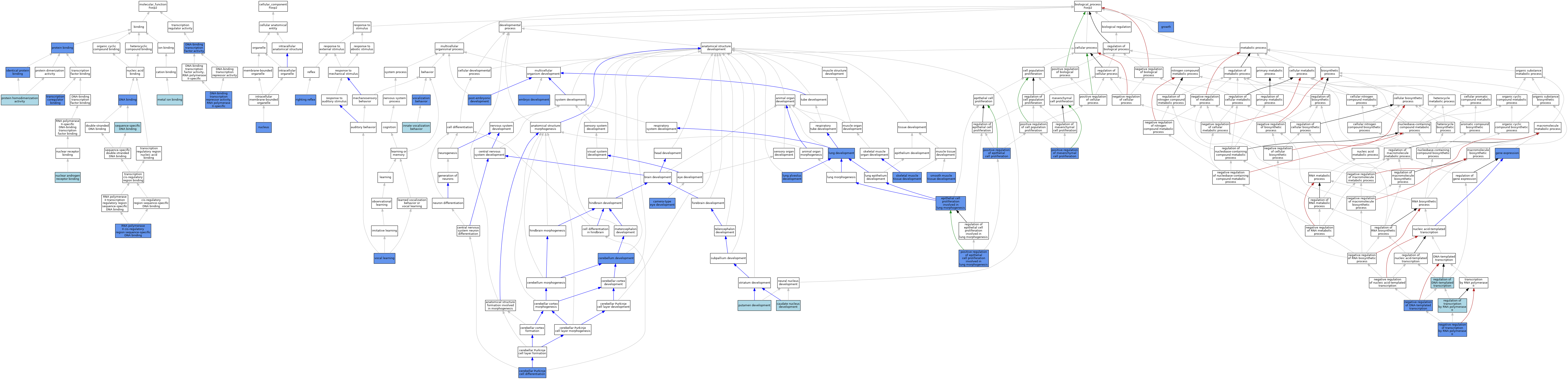Select the 'primary metabolic process' node
Image resolution: width=1568 pixels, height=379 pixels.
click(x=1270, y=73)
